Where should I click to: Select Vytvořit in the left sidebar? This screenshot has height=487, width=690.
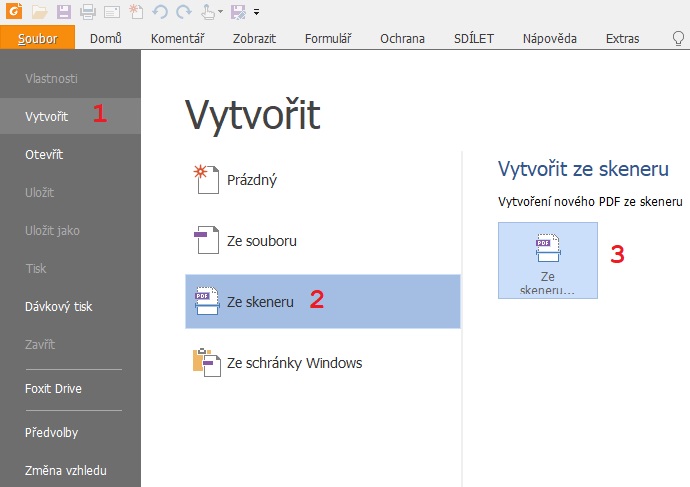[47, 117]
